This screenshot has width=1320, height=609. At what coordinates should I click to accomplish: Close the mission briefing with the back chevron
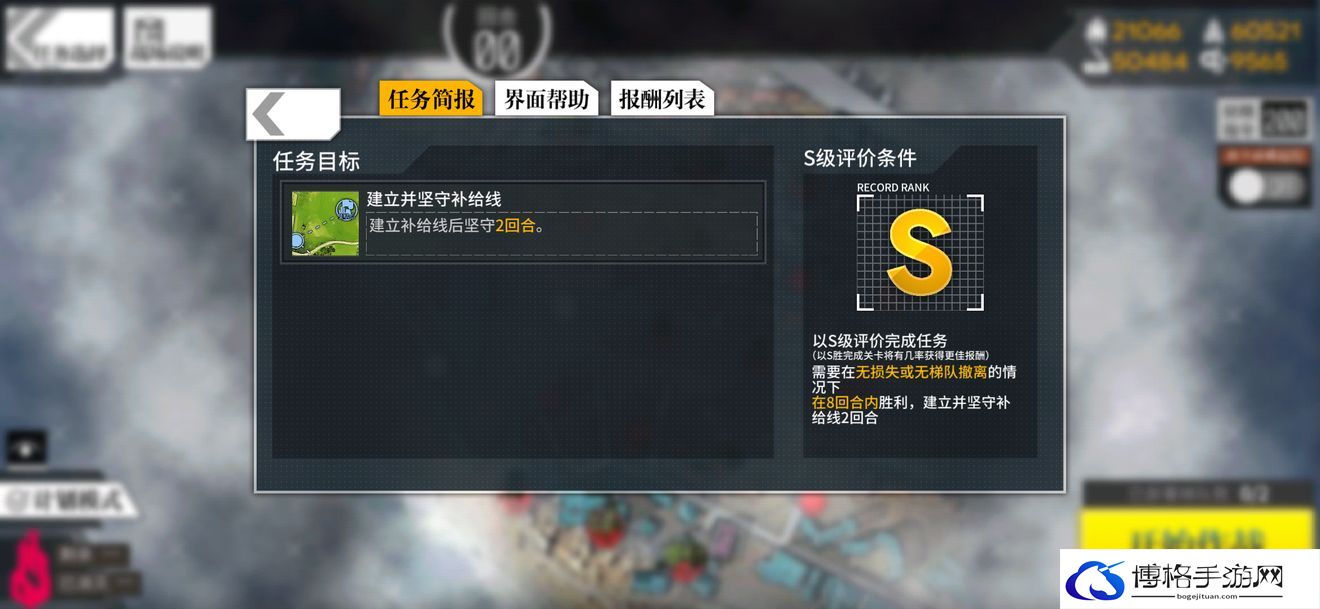[x=292, y=114]
